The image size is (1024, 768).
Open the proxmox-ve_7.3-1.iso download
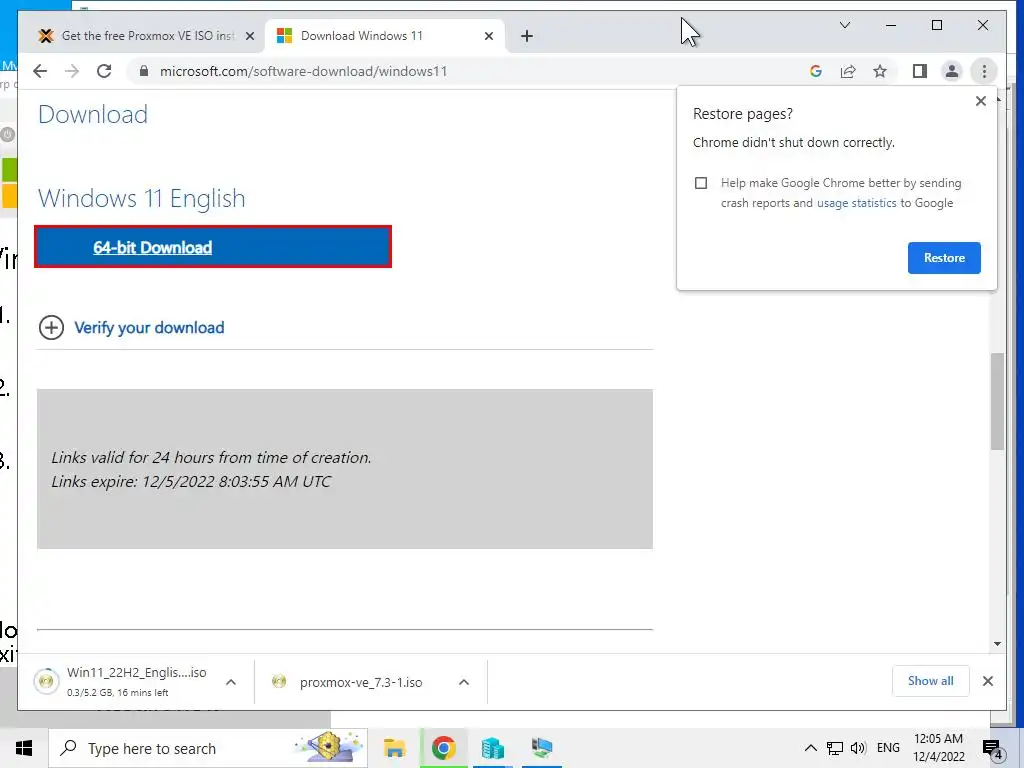pyautogui.click(x=349, y=682)
